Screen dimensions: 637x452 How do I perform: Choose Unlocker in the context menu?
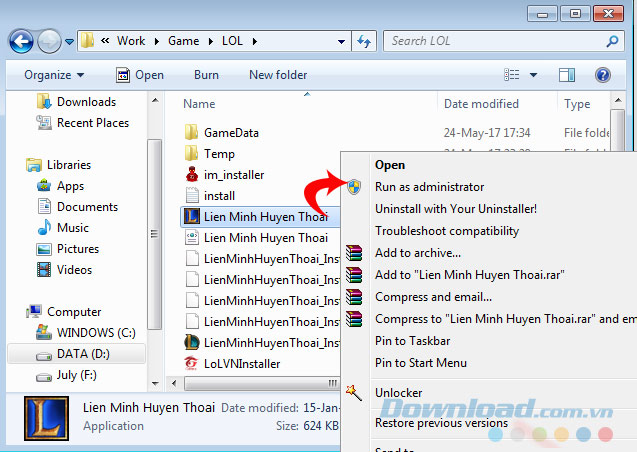tap(399, 393)
